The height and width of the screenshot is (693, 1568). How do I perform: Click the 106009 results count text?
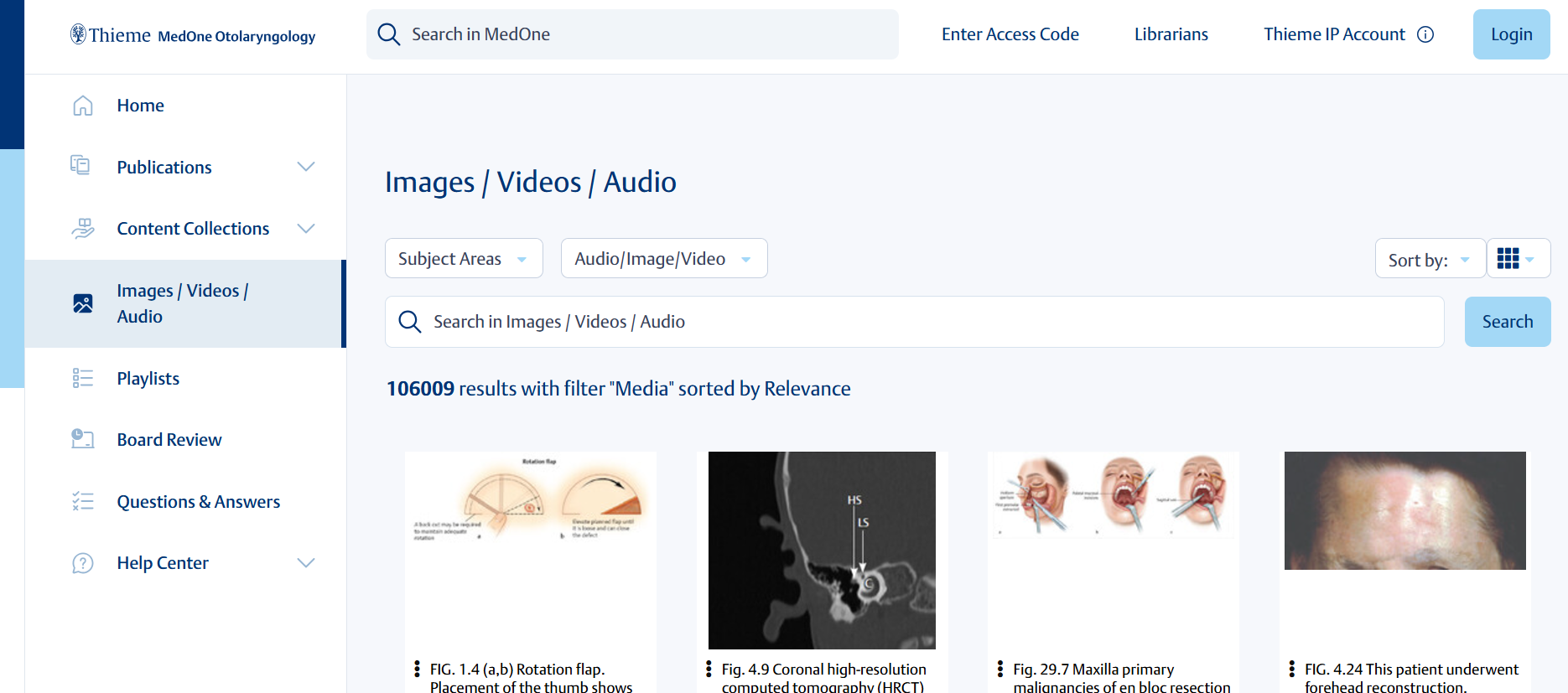(618, 389)
